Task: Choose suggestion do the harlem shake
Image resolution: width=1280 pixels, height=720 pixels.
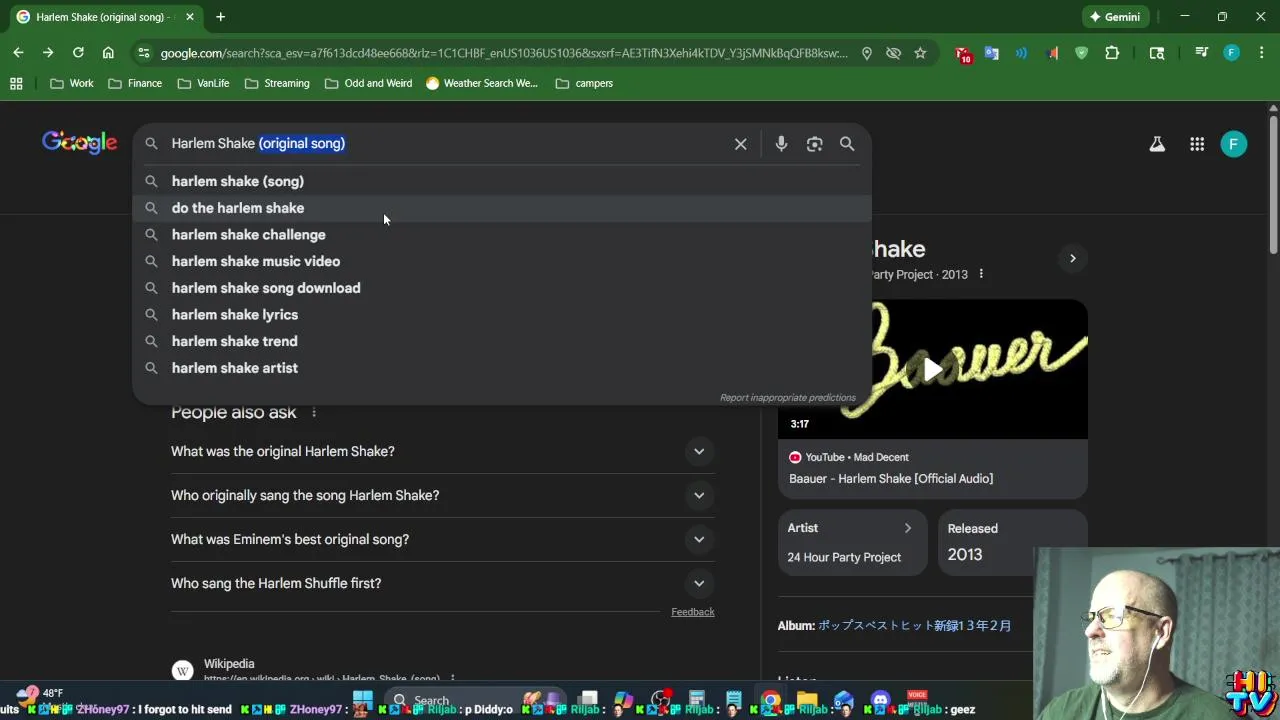Action: pyautogui.click(x=502, y=208)
